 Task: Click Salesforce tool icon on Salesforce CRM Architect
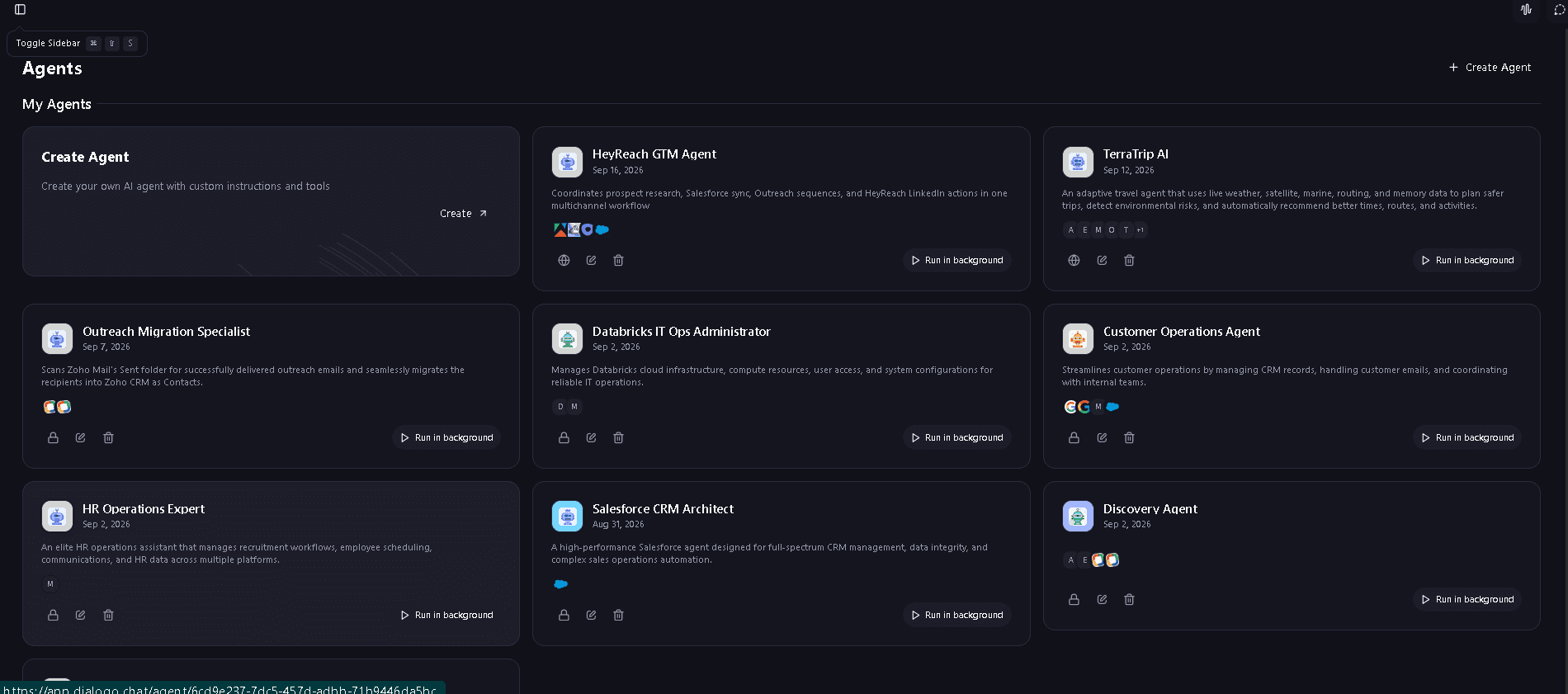[x=560, y=584]
